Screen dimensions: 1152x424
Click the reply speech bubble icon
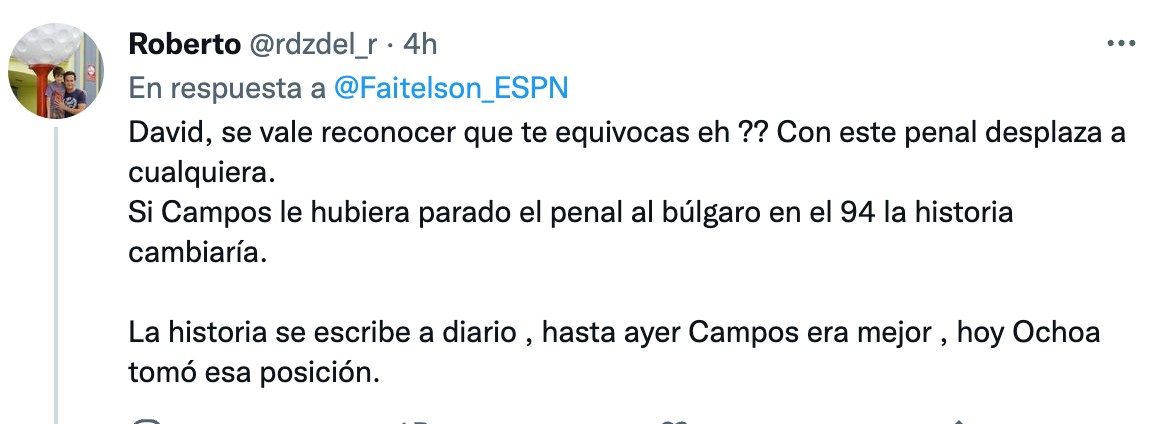pyautogui.click(x=146, y=421)
